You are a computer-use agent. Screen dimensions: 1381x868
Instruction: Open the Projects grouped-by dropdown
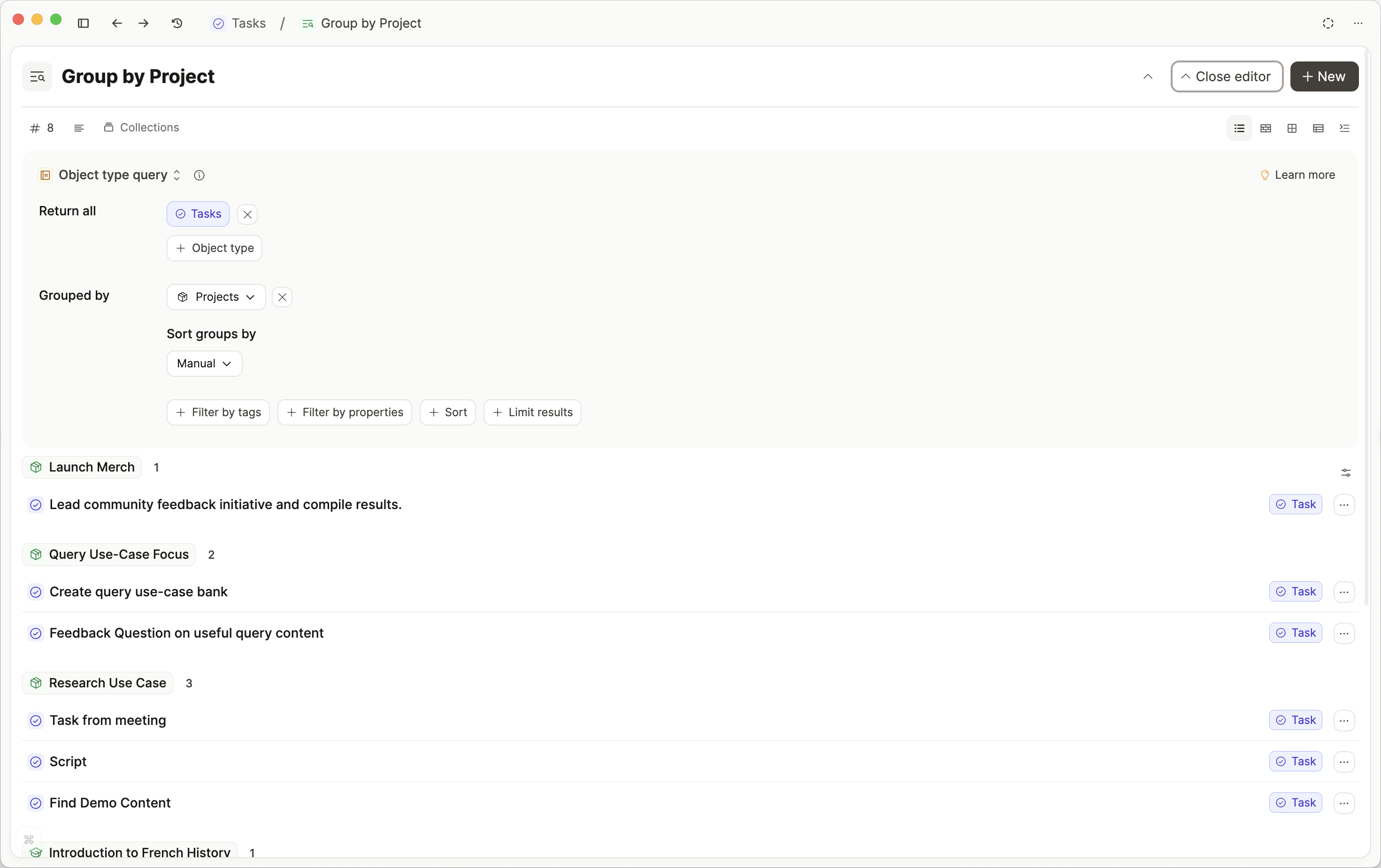[x=215, y=297]
